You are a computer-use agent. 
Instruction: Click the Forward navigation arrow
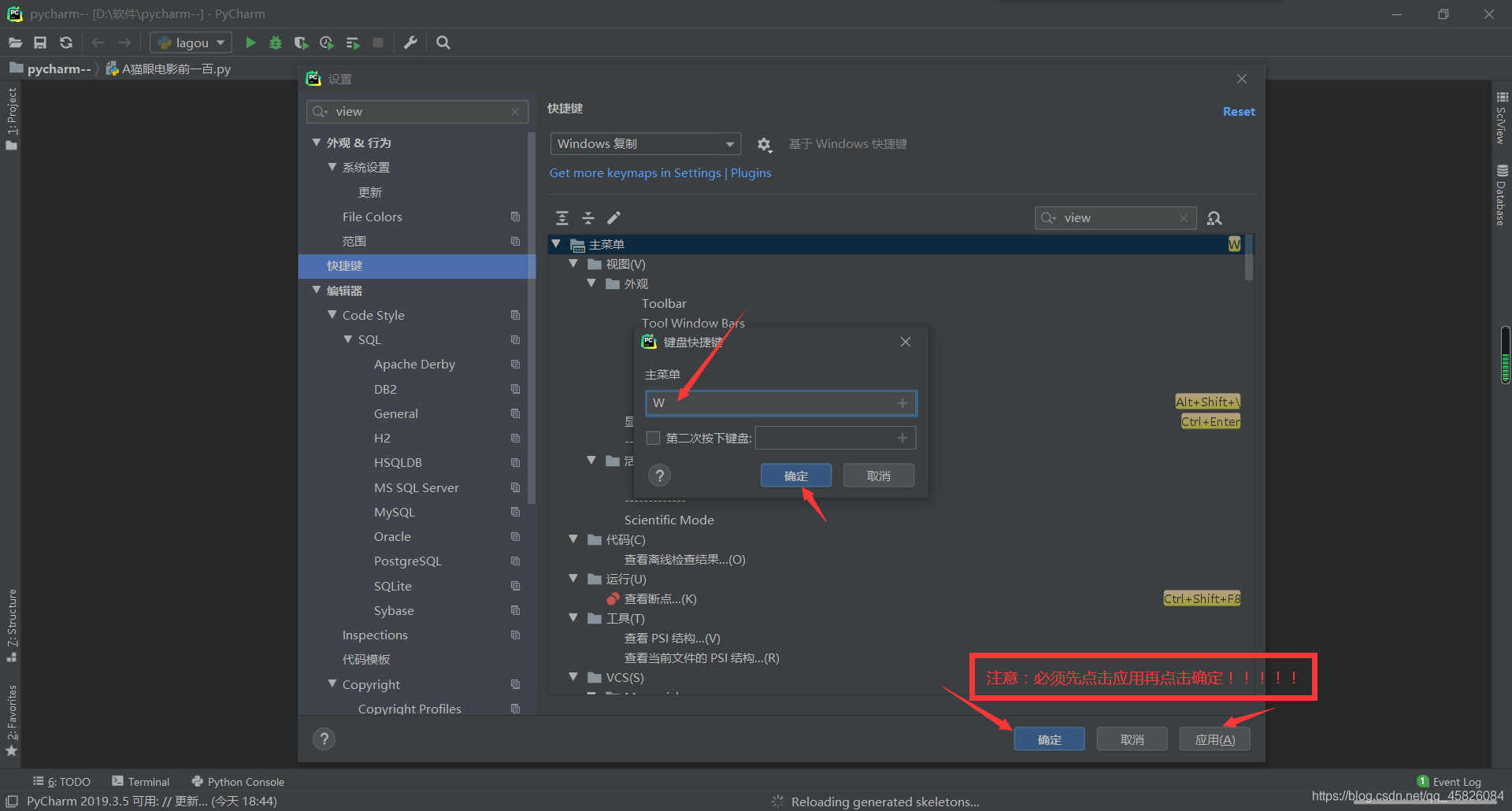click(x=124, y=43)
